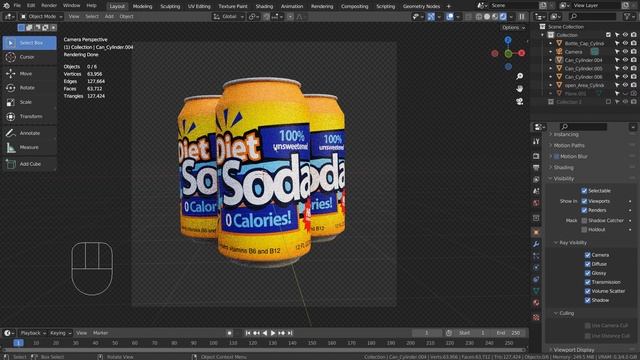Open the Object Mode dropdown
Screen dimensions: 640x360
[x=41, y=17]
